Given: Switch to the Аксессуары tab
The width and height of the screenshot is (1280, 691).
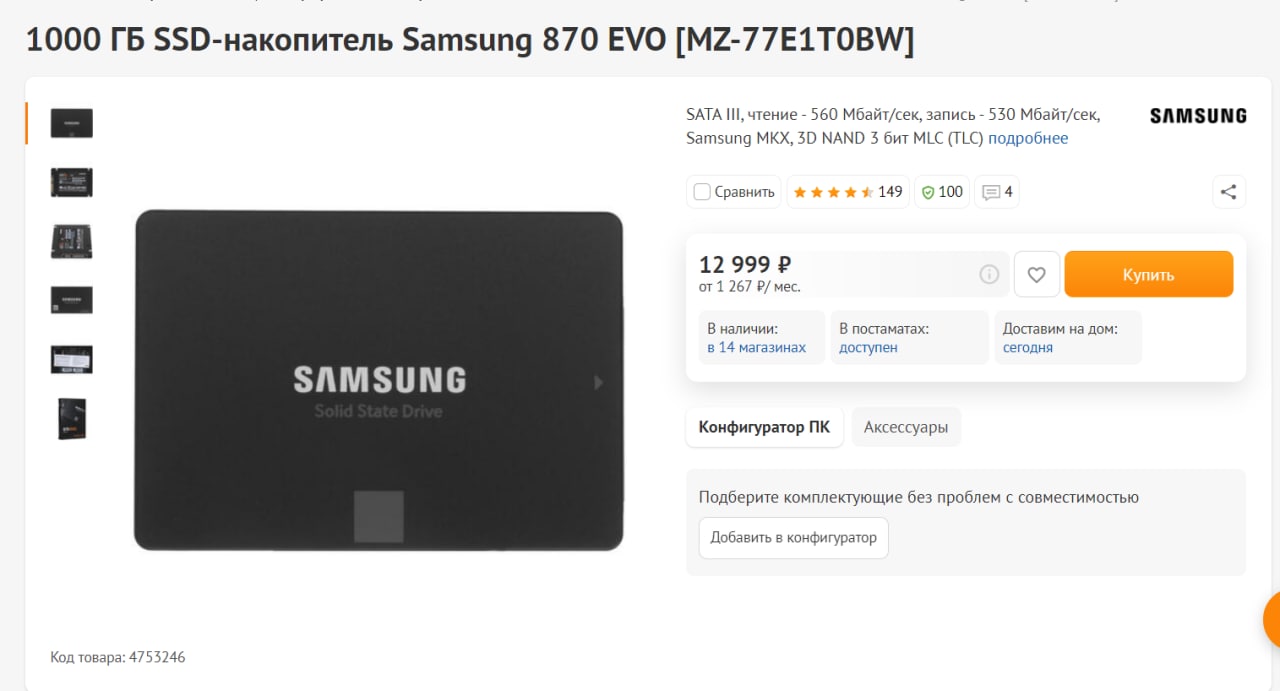Looking at the screenshot, I should 906,427.
